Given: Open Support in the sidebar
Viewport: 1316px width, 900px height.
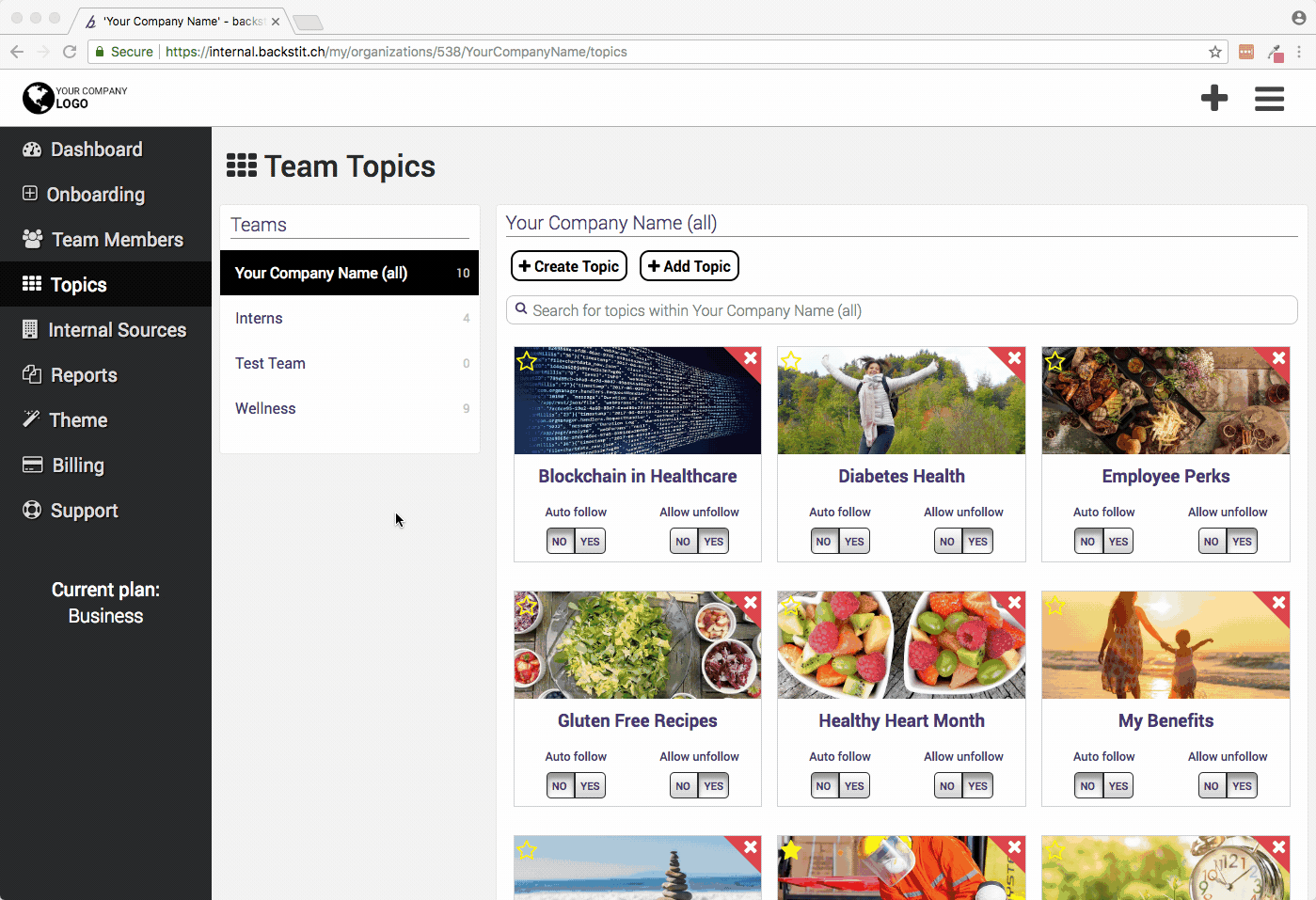Looking at the screenshot, I should (105, 511).
